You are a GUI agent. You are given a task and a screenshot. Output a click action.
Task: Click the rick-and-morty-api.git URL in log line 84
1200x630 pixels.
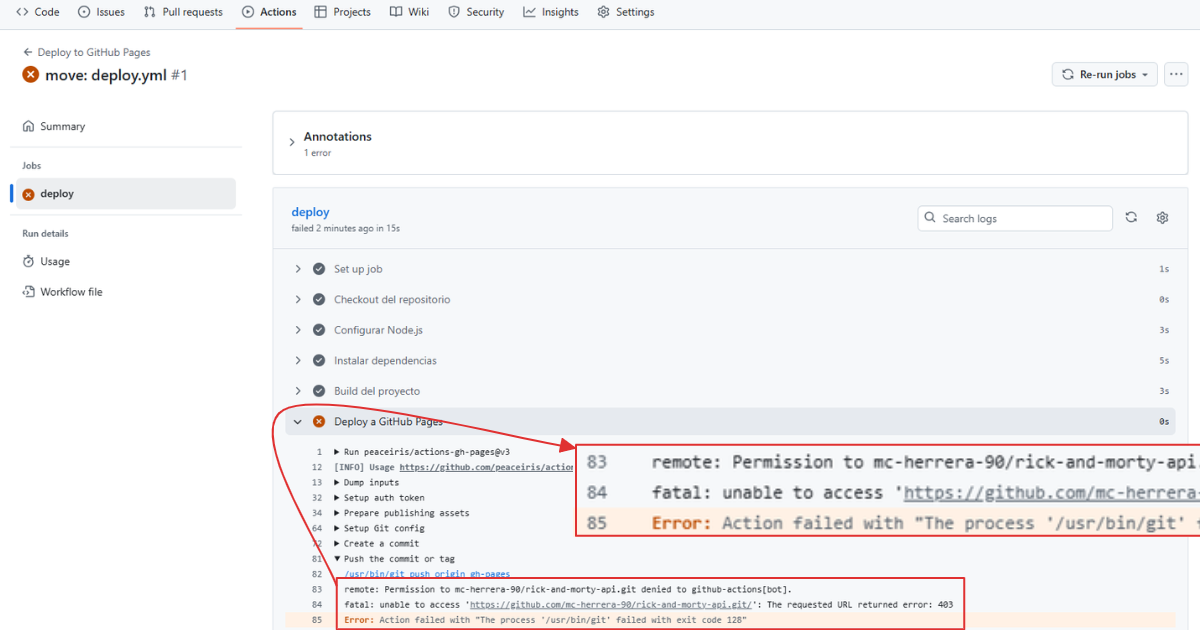pyautogui.click(x=610, y=605)
